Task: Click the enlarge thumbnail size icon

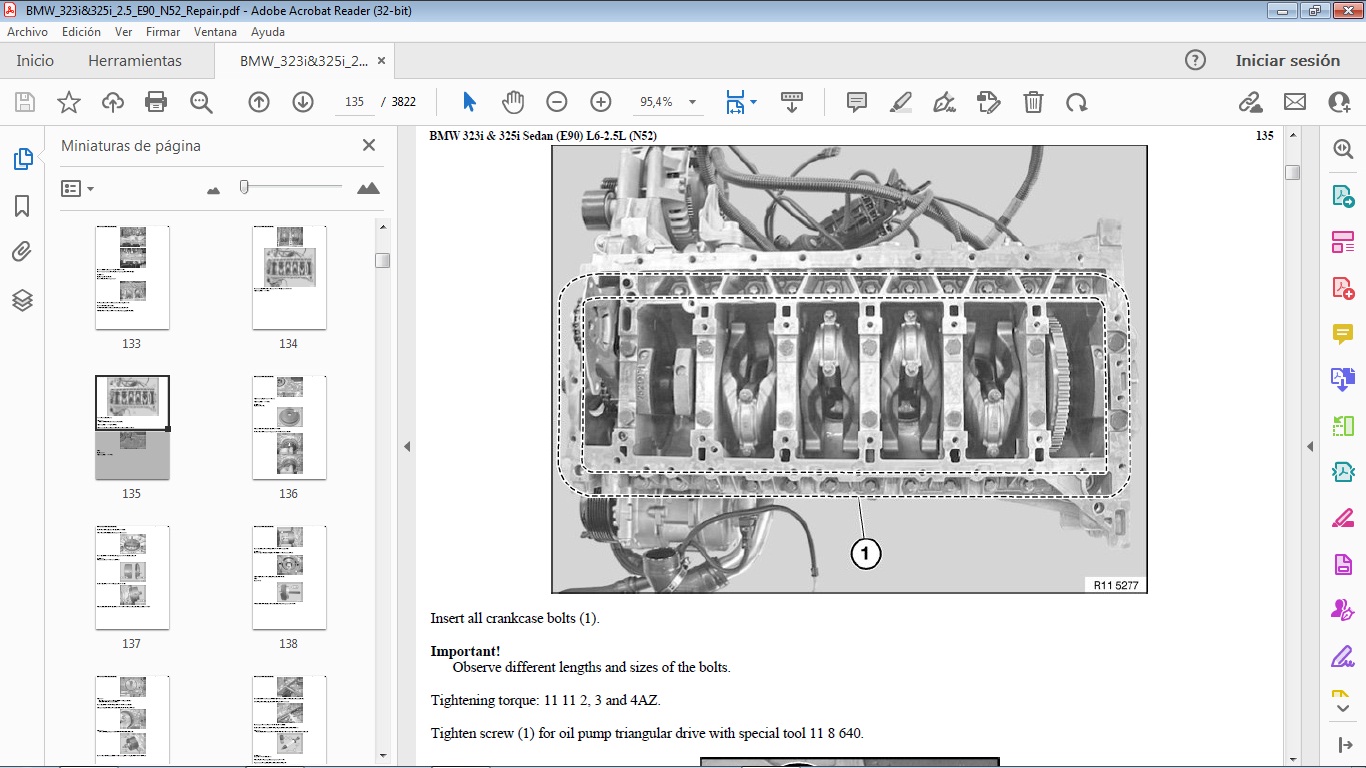Action: tap(368, 188)
